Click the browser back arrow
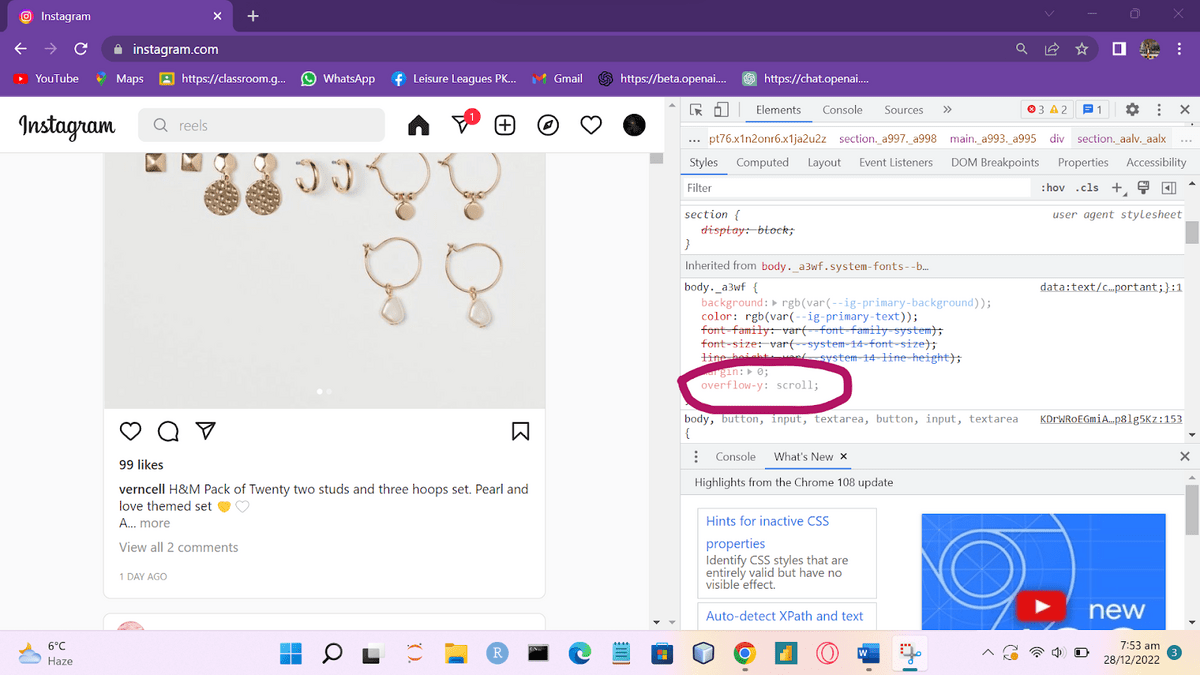Viewport: 1200px width, 675px height. (x=21, y=49)
